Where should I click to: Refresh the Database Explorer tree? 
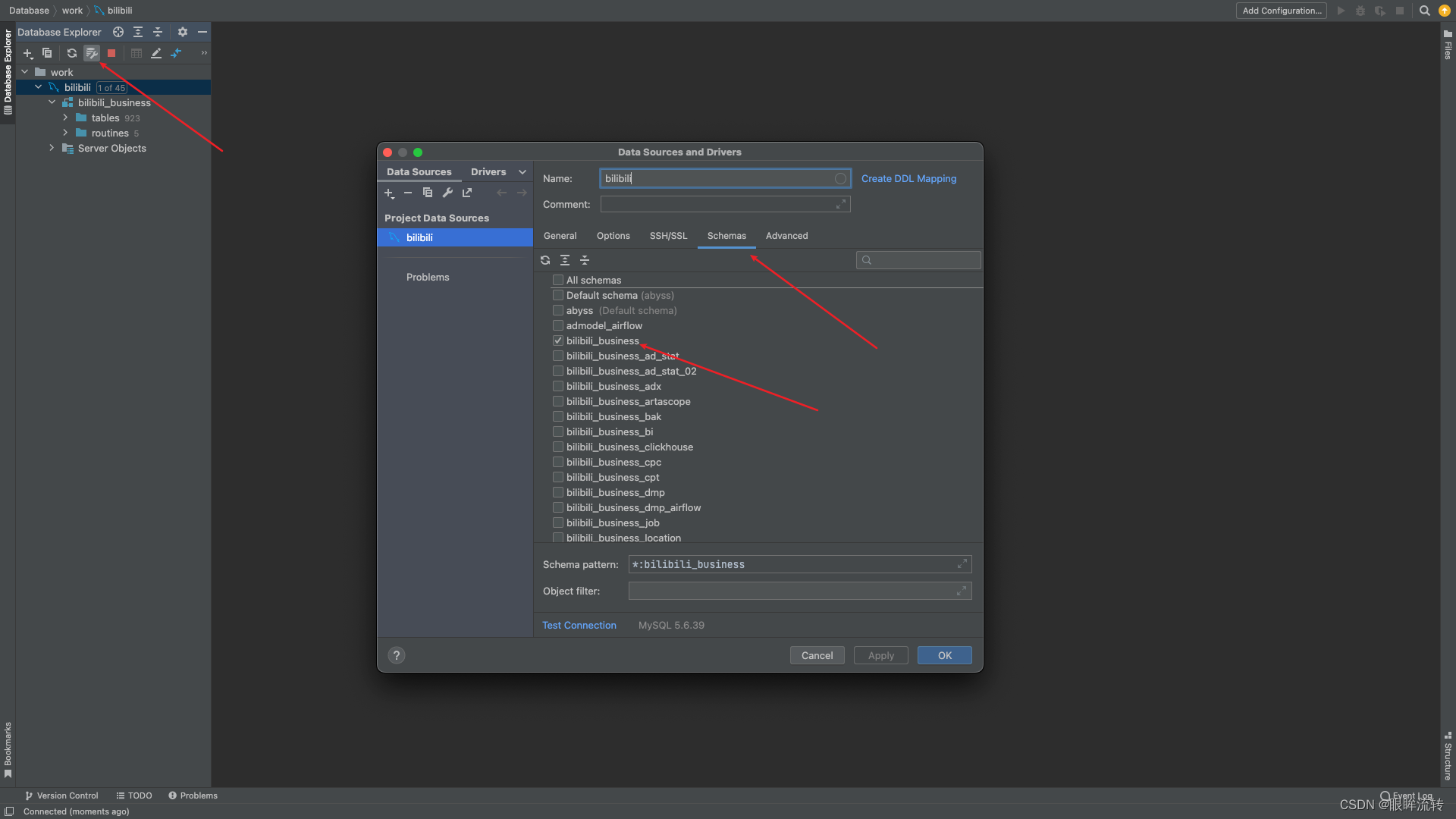click(x=72, y=53)
